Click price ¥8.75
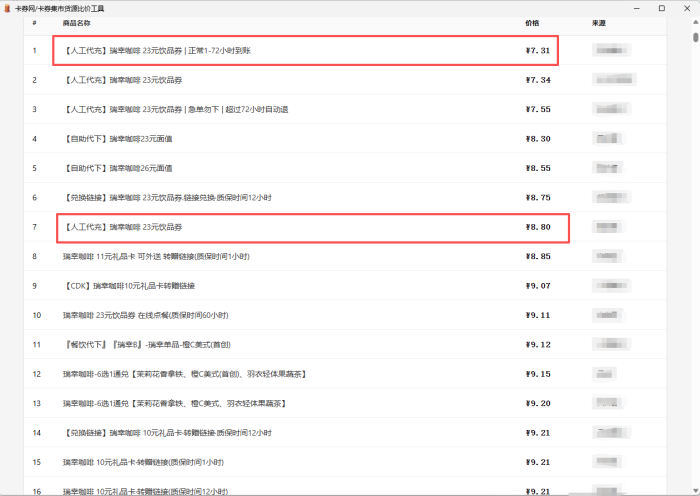700x496 pixels. [x=538, y=197]
